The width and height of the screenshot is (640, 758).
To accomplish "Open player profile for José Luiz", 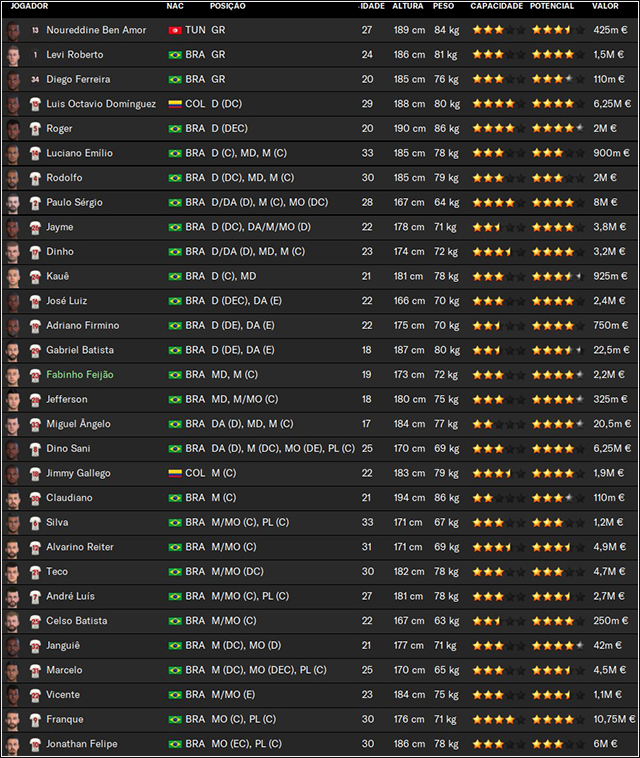I will (67, 301).
